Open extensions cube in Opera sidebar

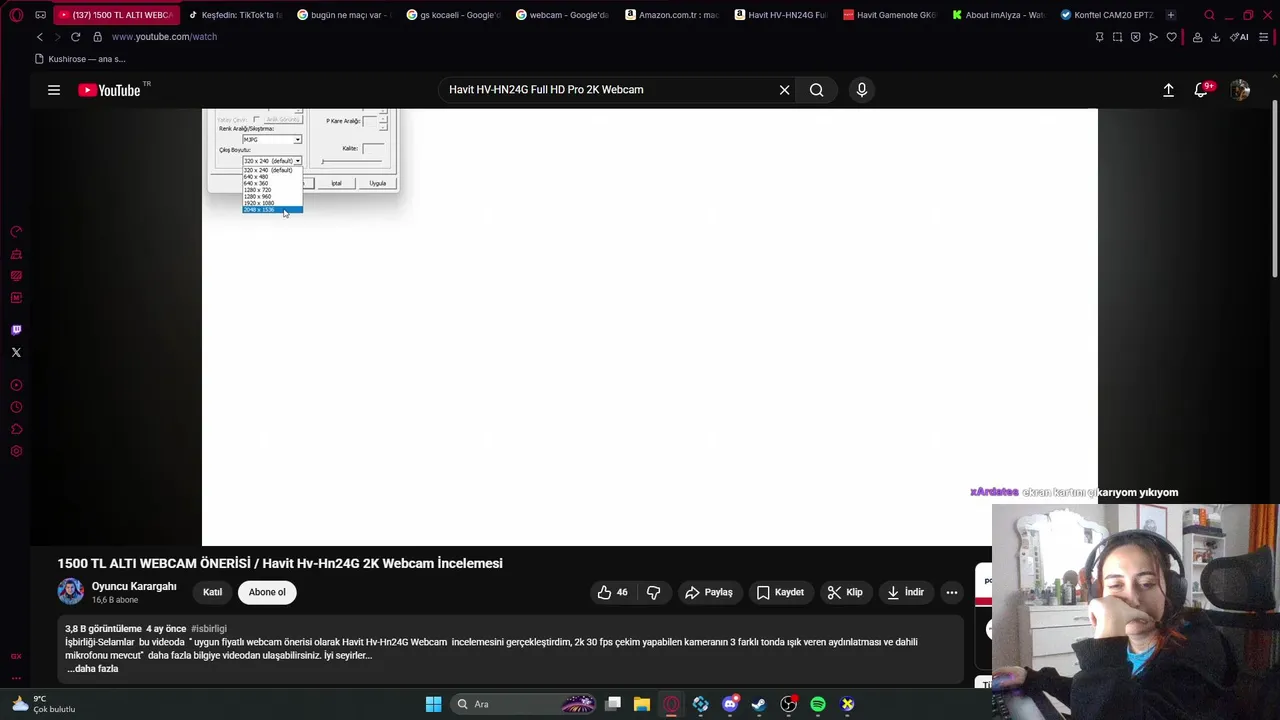[x=16, y=429]
